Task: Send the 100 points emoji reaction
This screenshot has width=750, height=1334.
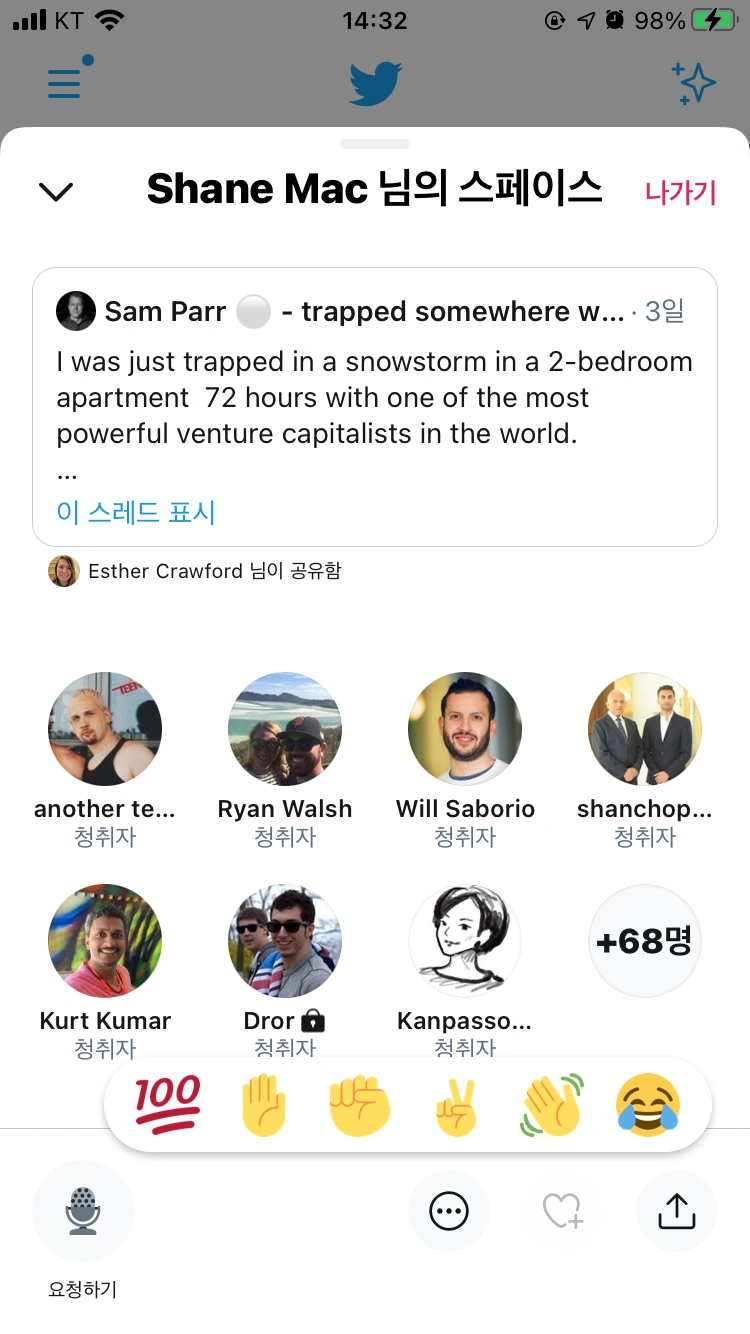Action: coord(168,1104)
